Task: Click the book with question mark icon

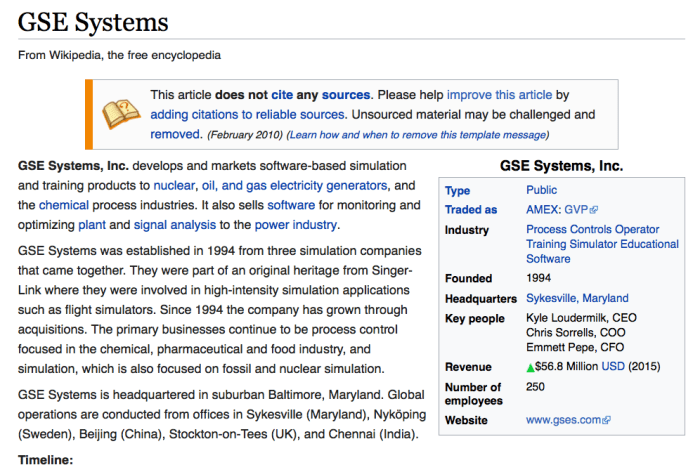Action: (x=118, y=113)
